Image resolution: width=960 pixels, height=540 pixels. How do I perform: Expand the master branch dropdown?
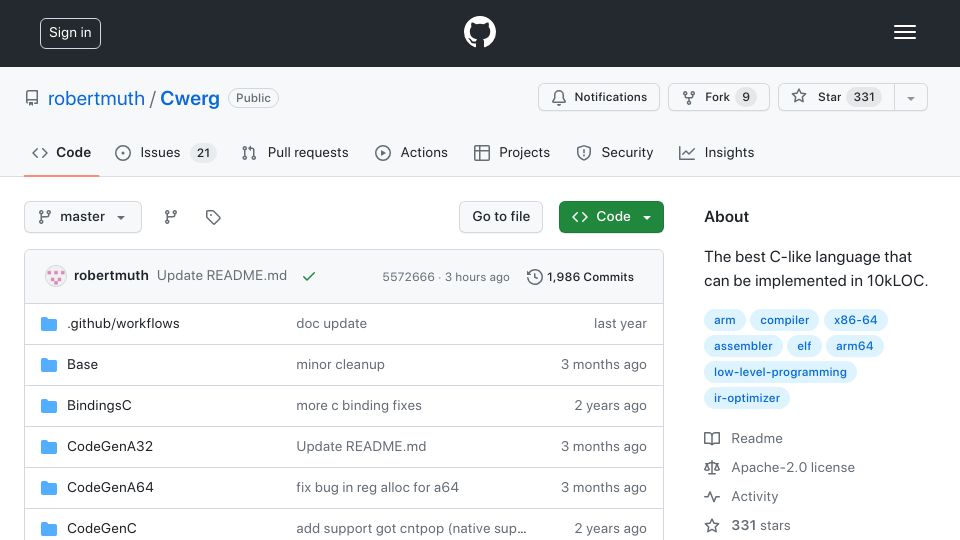(83, 217)
